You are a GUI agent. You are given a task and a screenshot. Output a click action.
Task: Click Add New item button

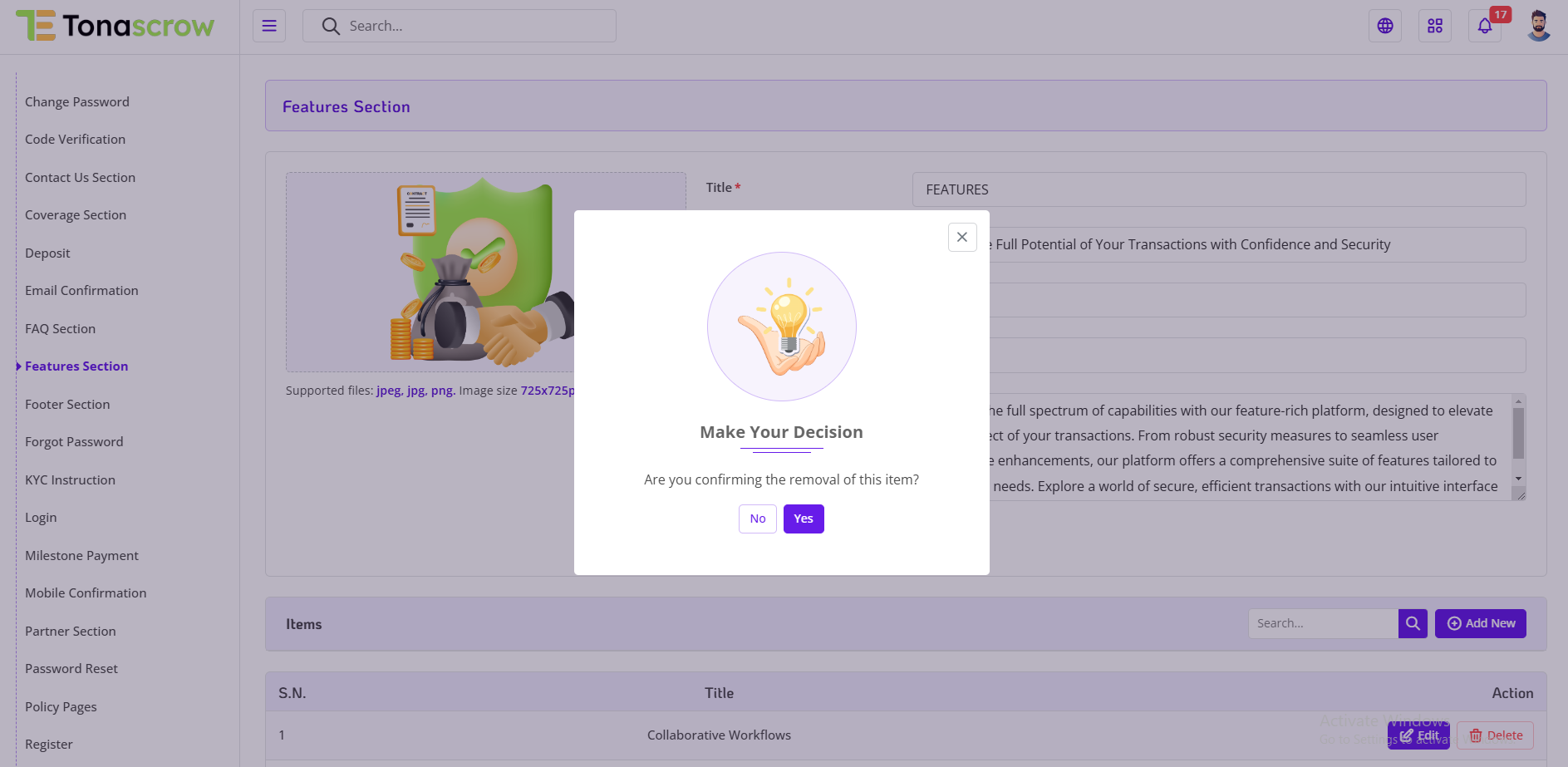pyautogui.click(x=1480, y=623)
